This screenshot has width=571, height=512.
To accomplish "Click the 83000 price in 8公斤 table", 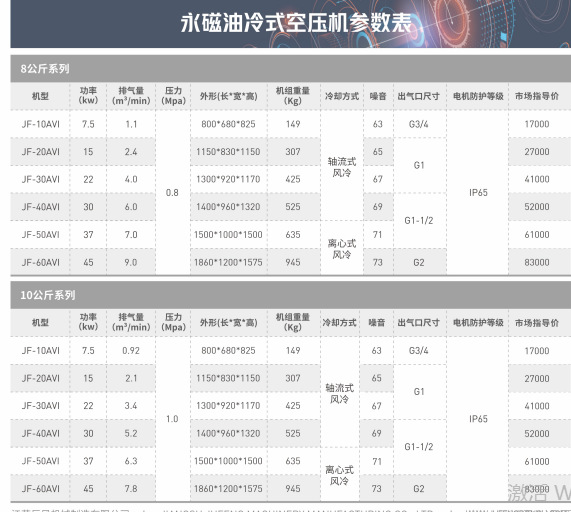I will (537, 262).
